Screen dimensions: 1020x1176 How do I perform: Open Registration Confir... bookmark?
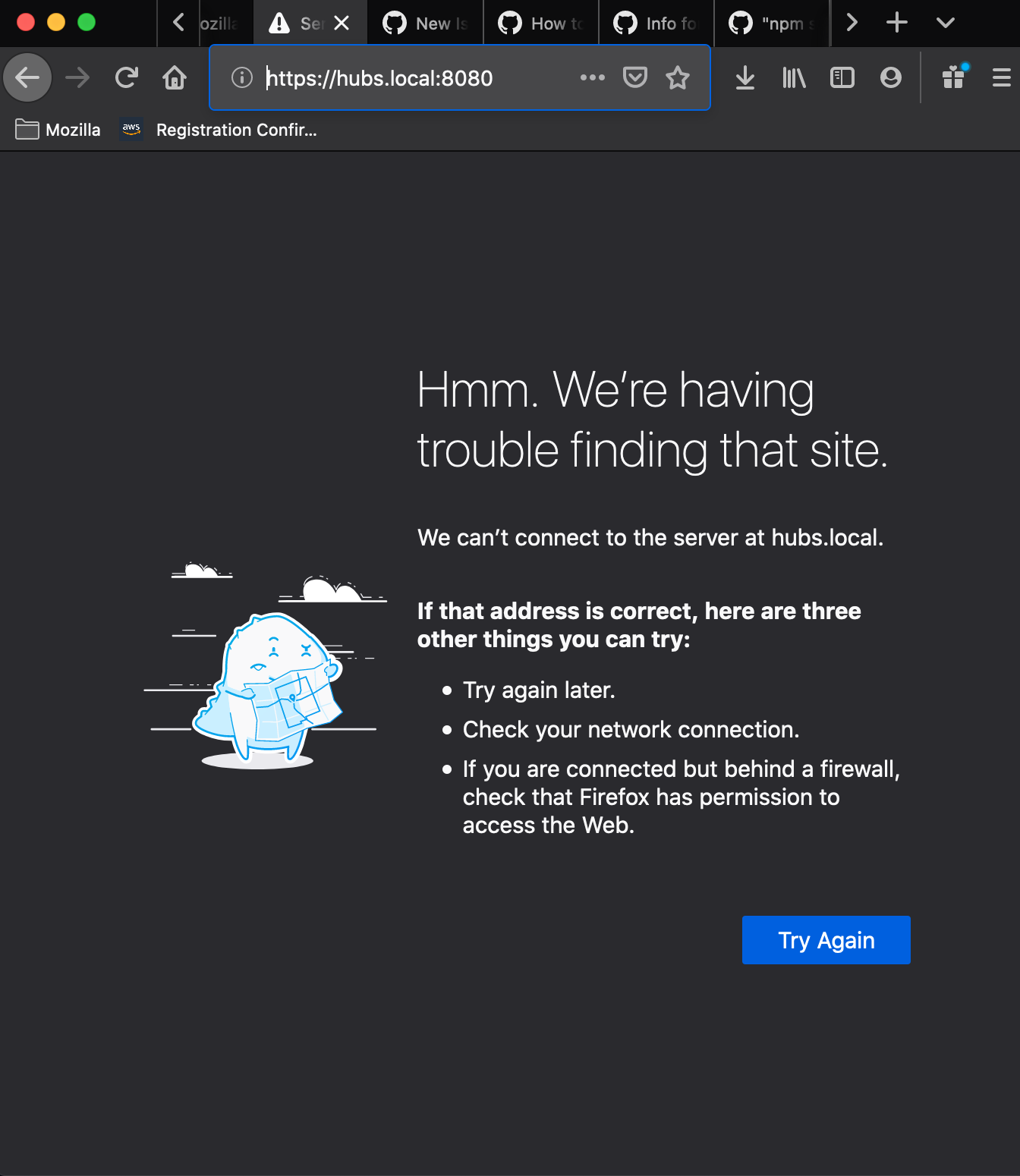point(219,130)
